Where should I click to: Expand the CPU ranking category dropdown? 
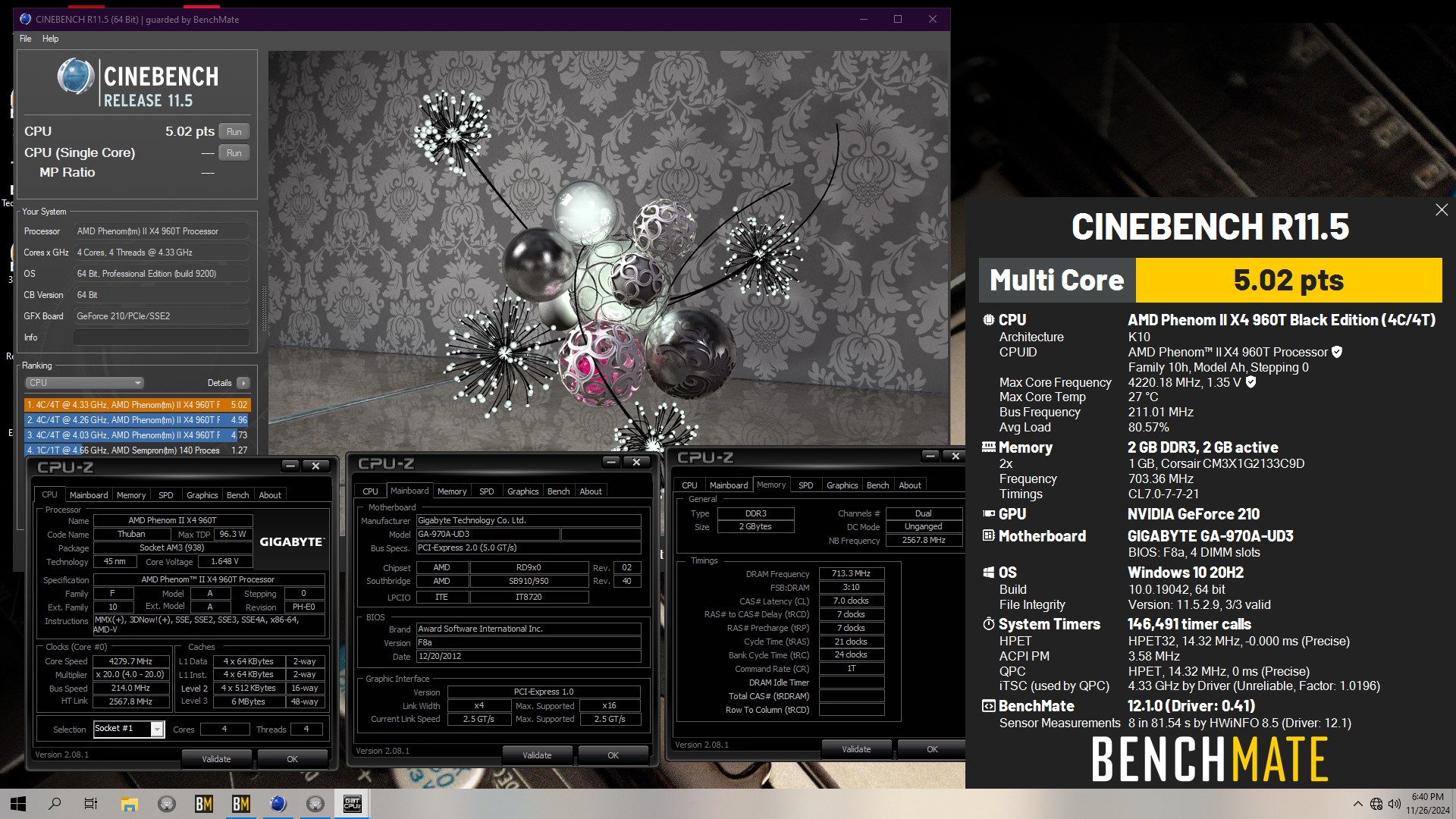[84, 383]
